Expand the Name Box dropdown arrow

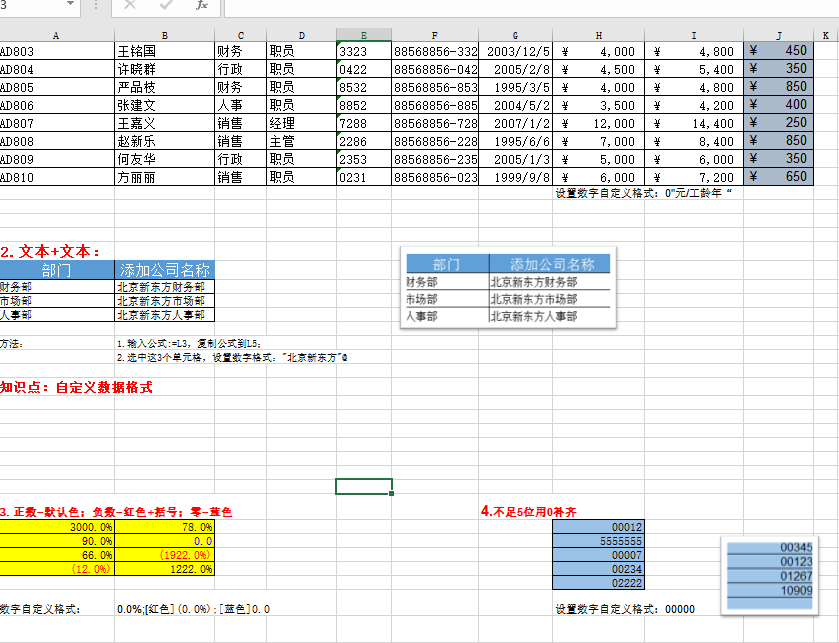pos(70,4)
